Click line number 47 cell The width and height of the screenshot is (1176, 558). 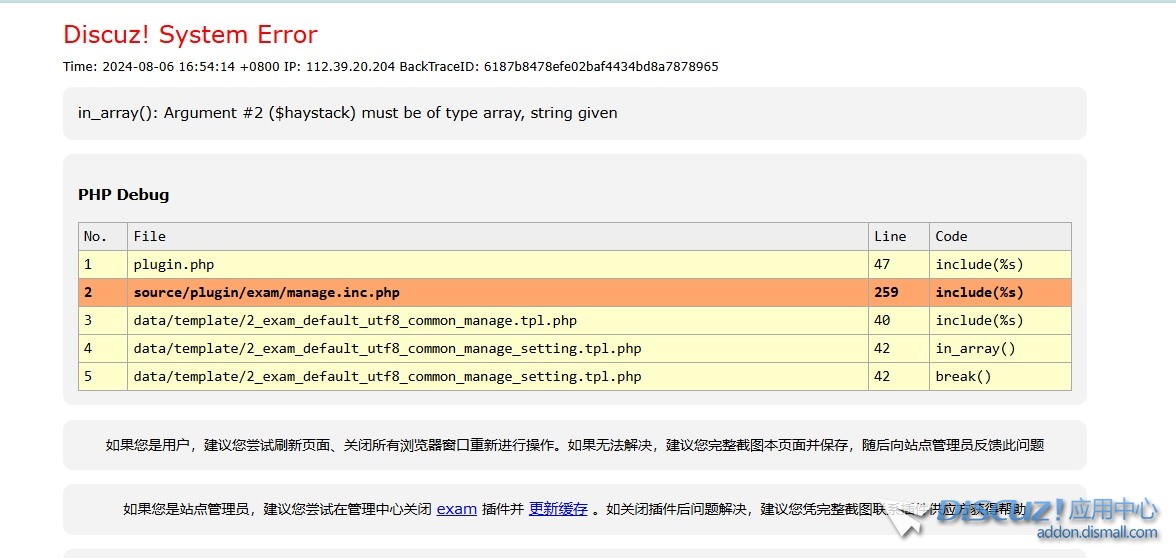pyautogui.click(x=882, y=264)
